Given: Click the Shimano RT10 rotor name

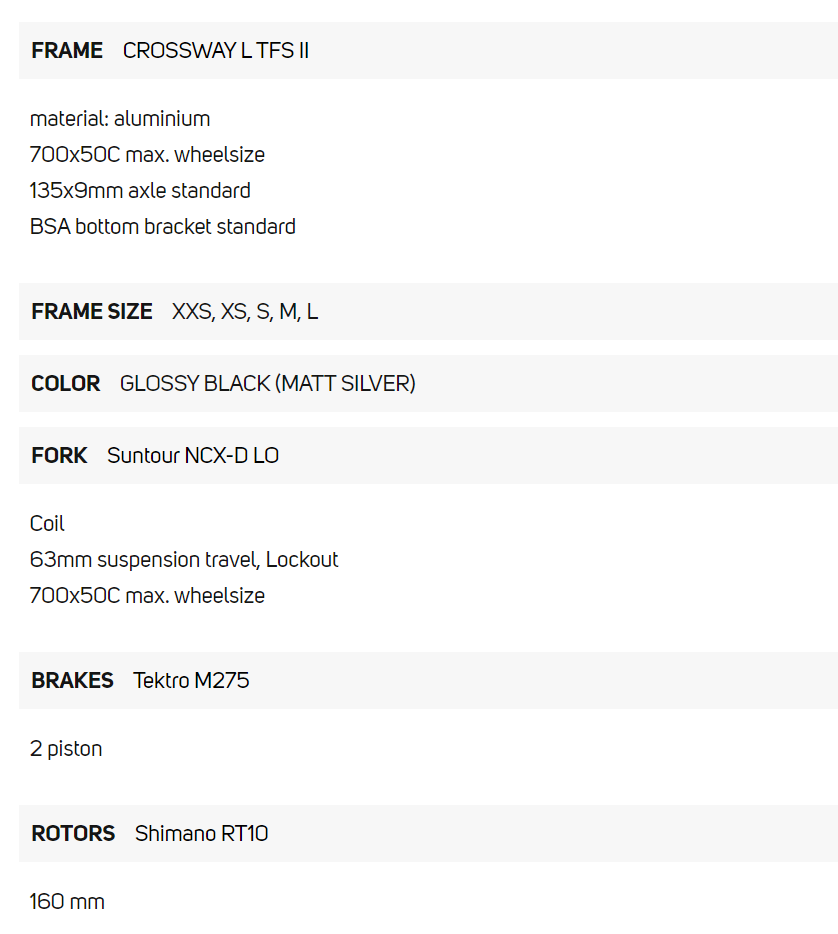Looking at the screenshot, I should pyautogui.click(x=201, y=834).
